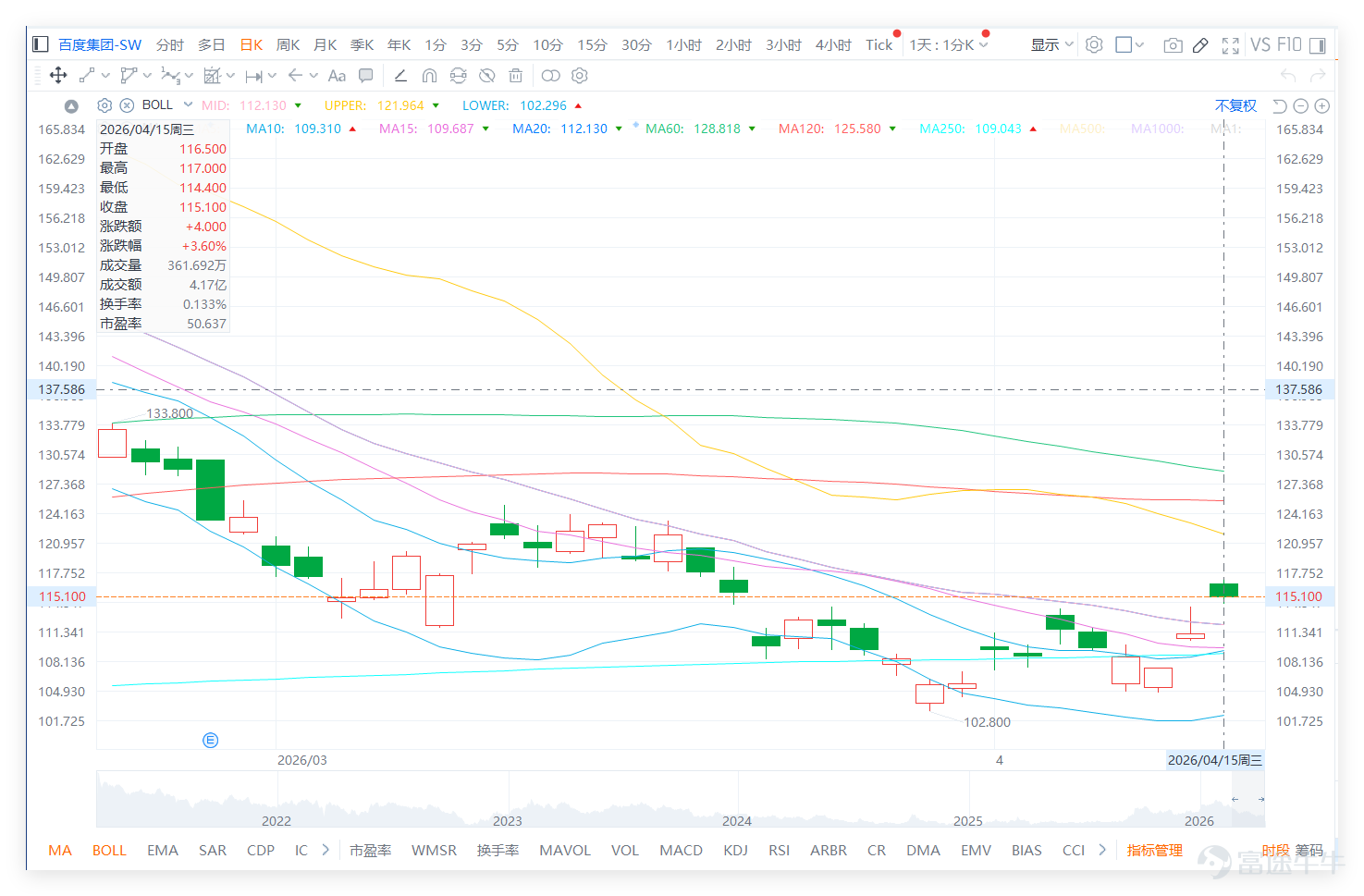The width and height of the screenshot is (1364, 896).
Task: Select the Aa text annotation tool
Action: coord(337,76)
